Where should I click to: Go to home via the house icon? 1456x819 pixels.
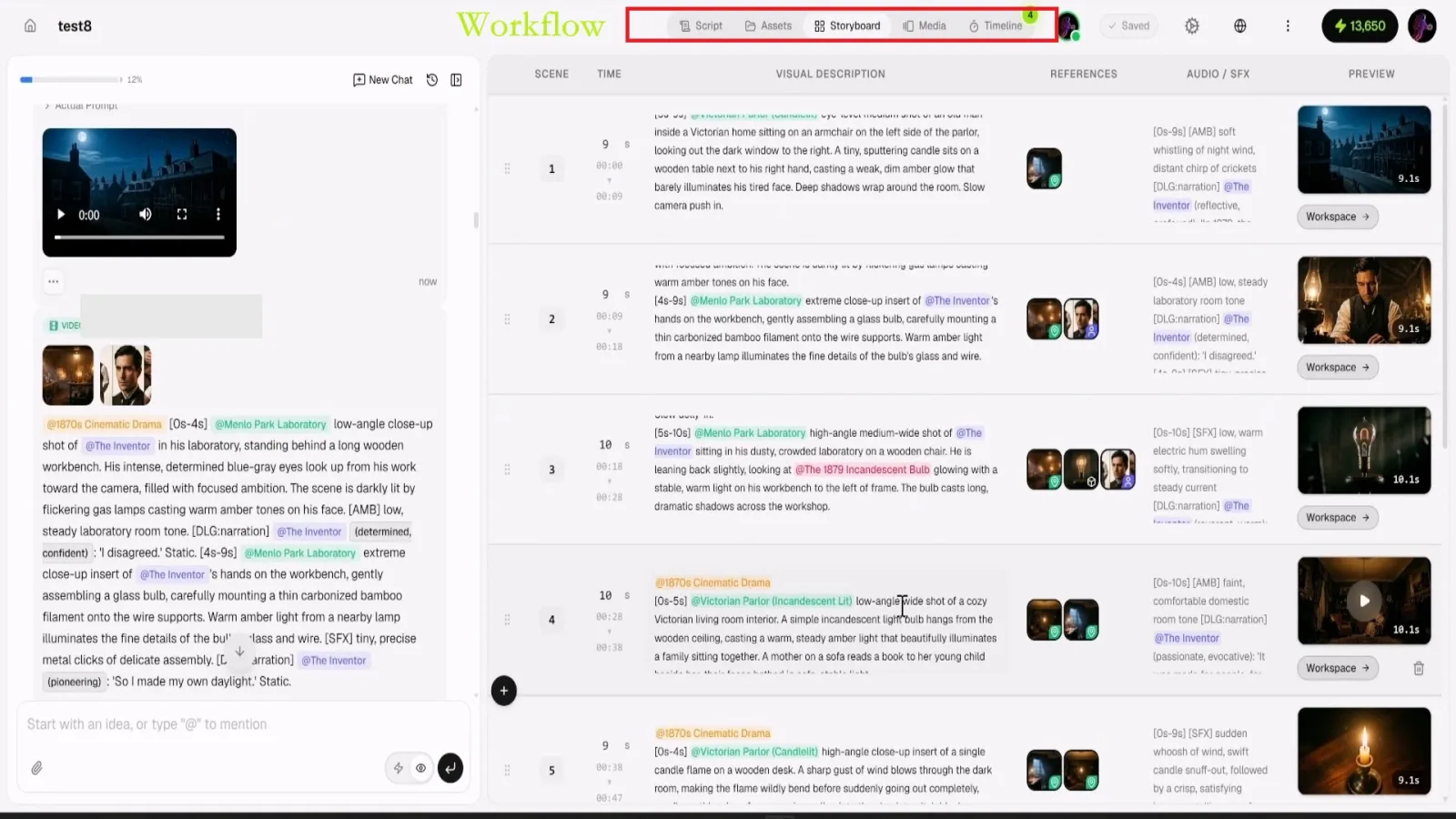coord(30,25)
